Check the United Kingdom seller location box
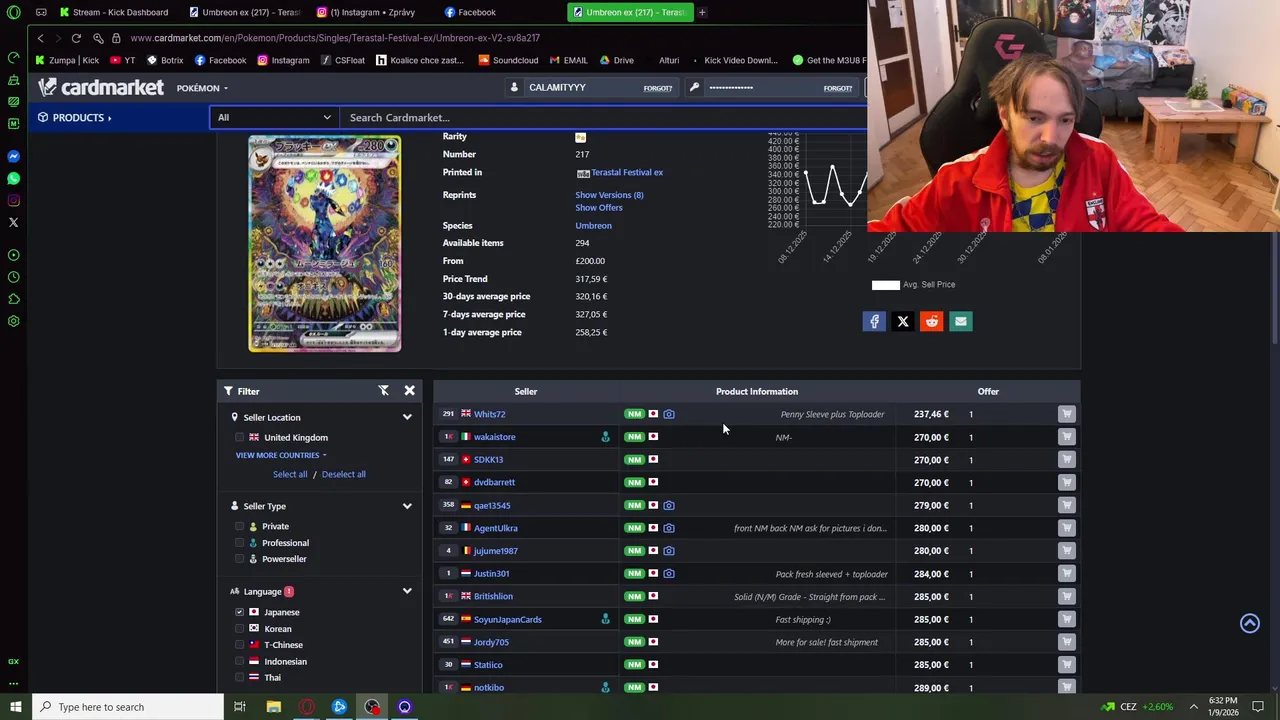1280x720 pixels. click(x=239, y=438)
